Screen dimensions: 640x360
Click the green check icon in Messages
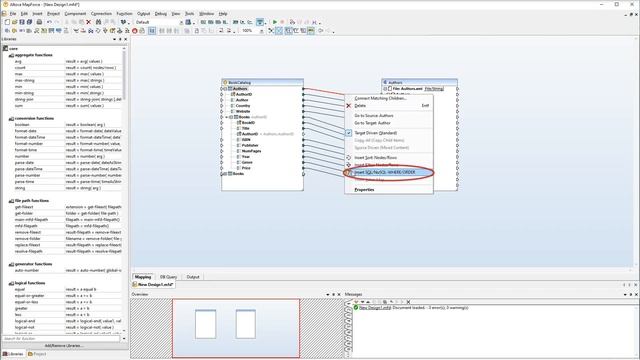[356, 307]
